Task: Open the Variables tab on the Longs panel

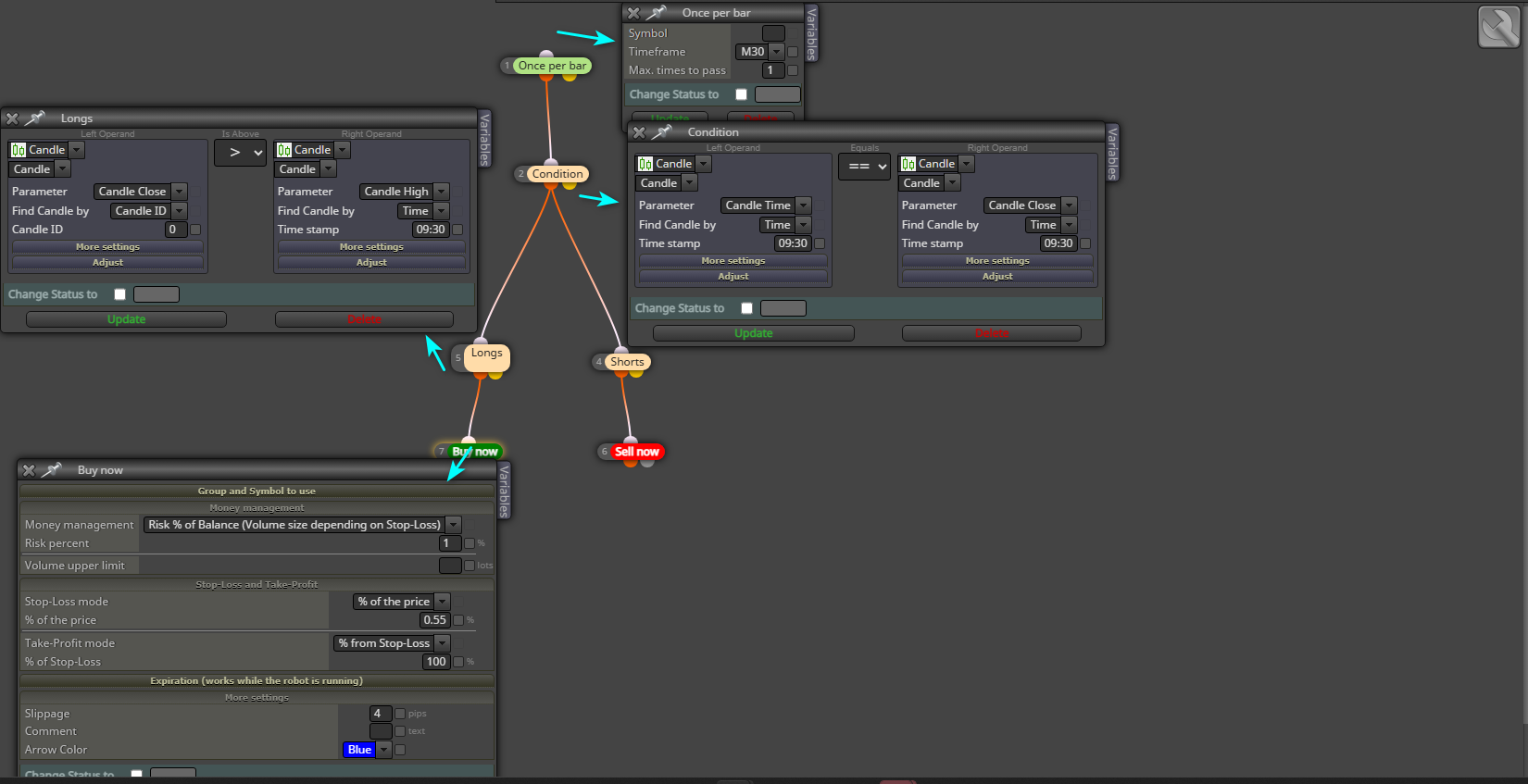Action: pyautogui.click(x=483, y=139)
